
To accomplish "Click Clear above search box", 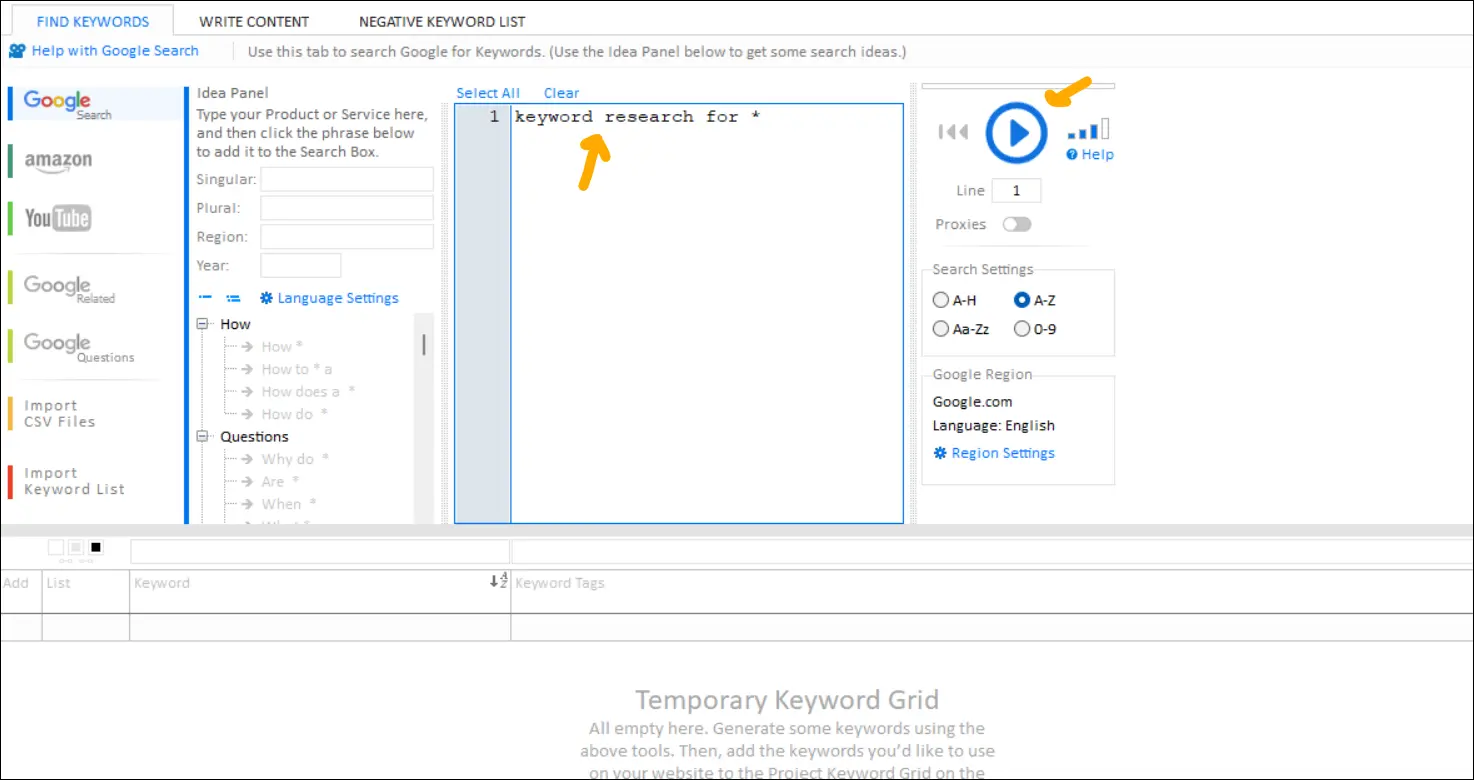I will pyautogui.click(x=561, y=93).
